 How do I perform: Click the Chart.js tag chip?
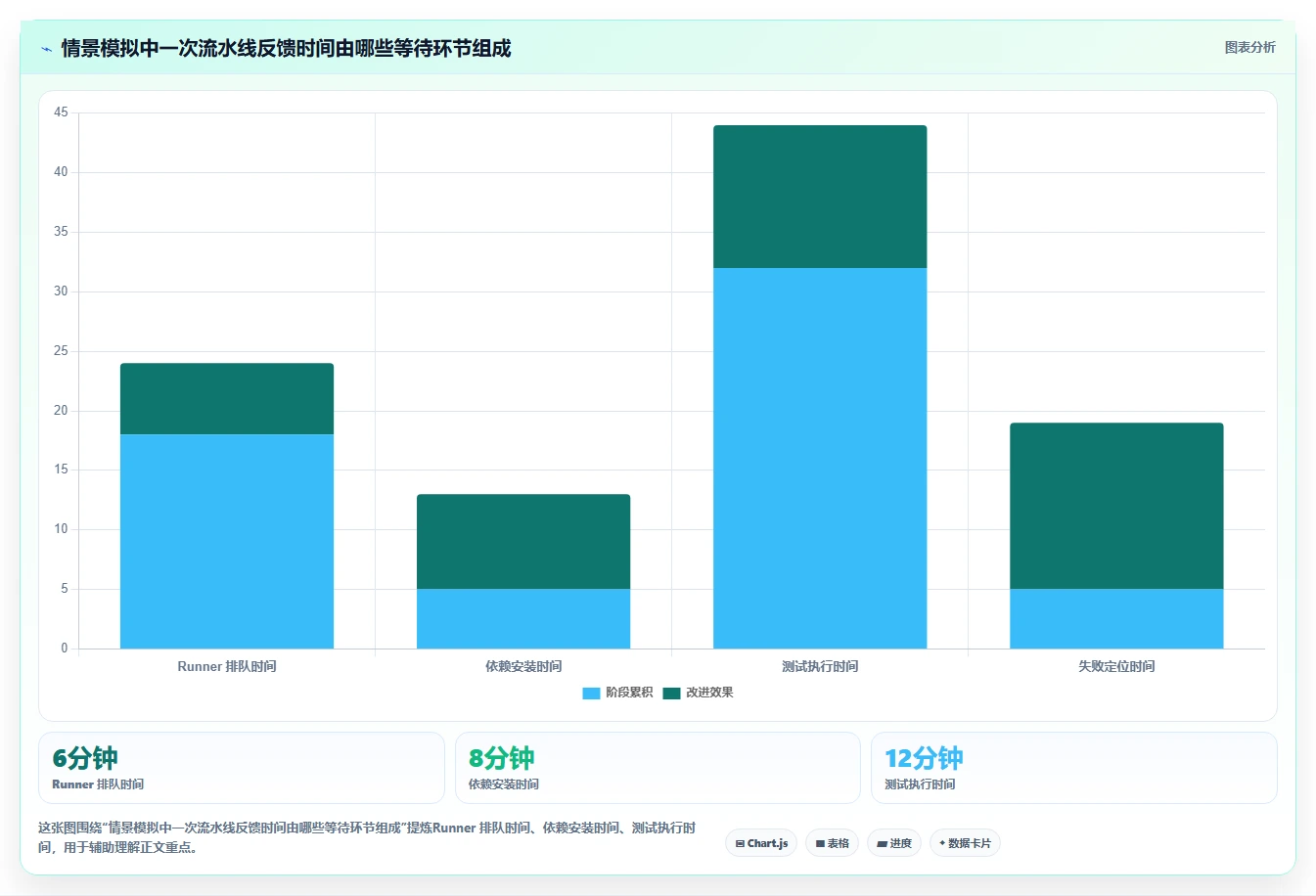[x=761, y=843]
